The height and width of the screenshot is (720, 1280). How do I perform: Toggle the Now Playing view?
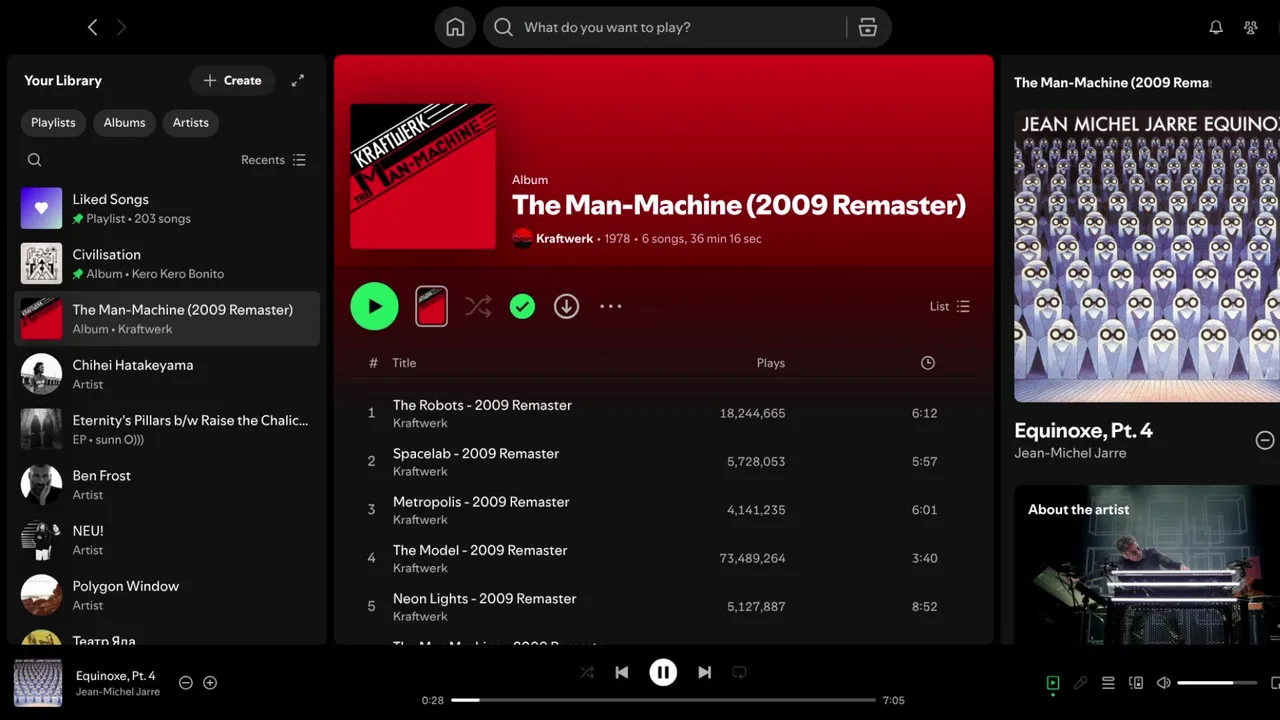point(1052,683)
